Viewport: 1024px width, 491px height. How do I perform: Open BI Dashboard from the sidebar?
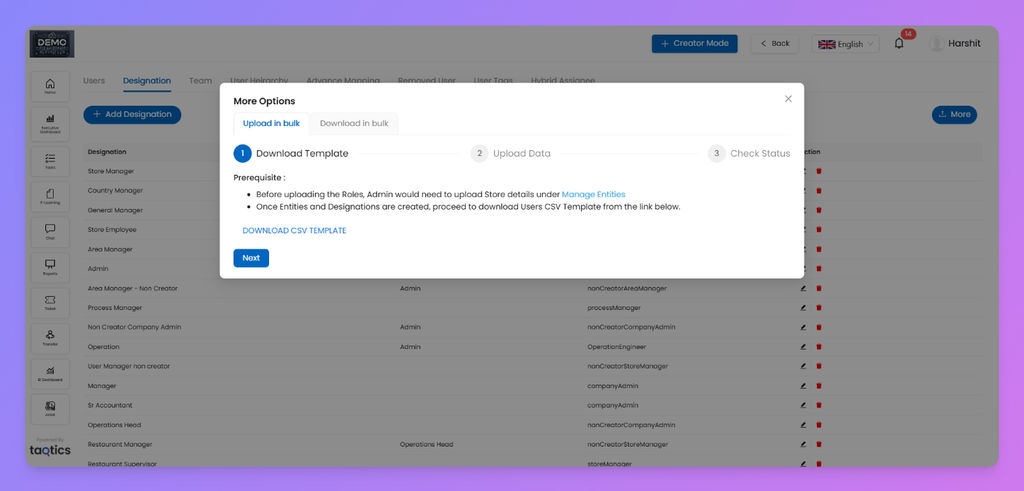coord(50,373)
